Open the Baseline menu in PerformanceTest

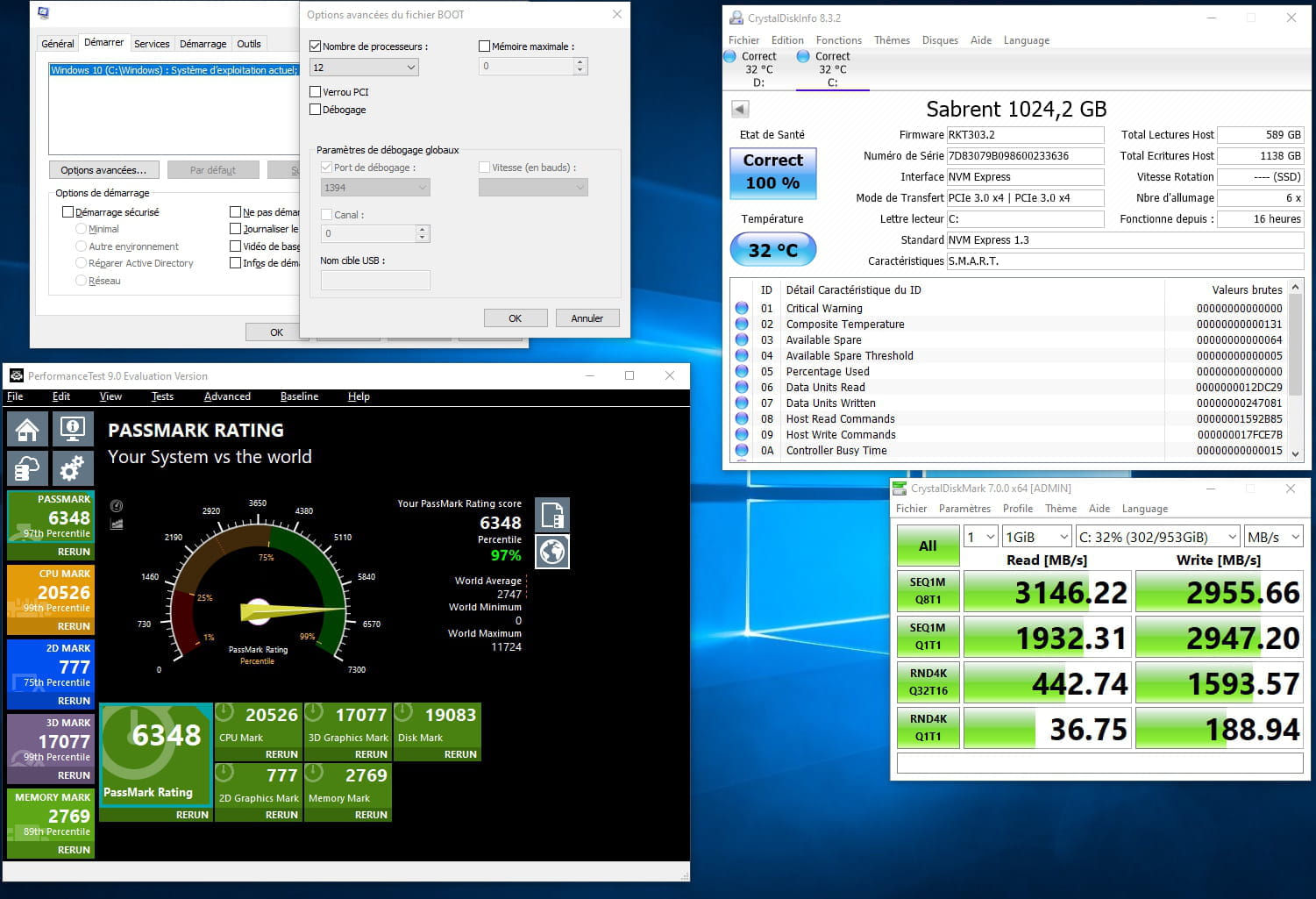click(299, 396)
